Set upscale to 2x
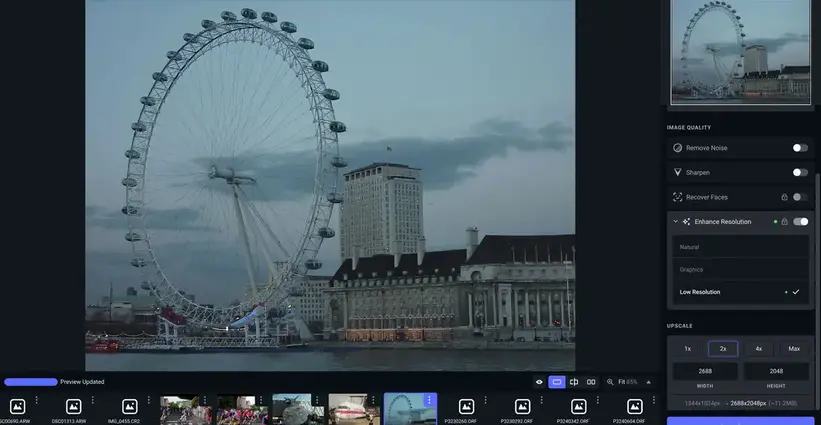Screen dimensions: 821x425 [x=723, y=349]
